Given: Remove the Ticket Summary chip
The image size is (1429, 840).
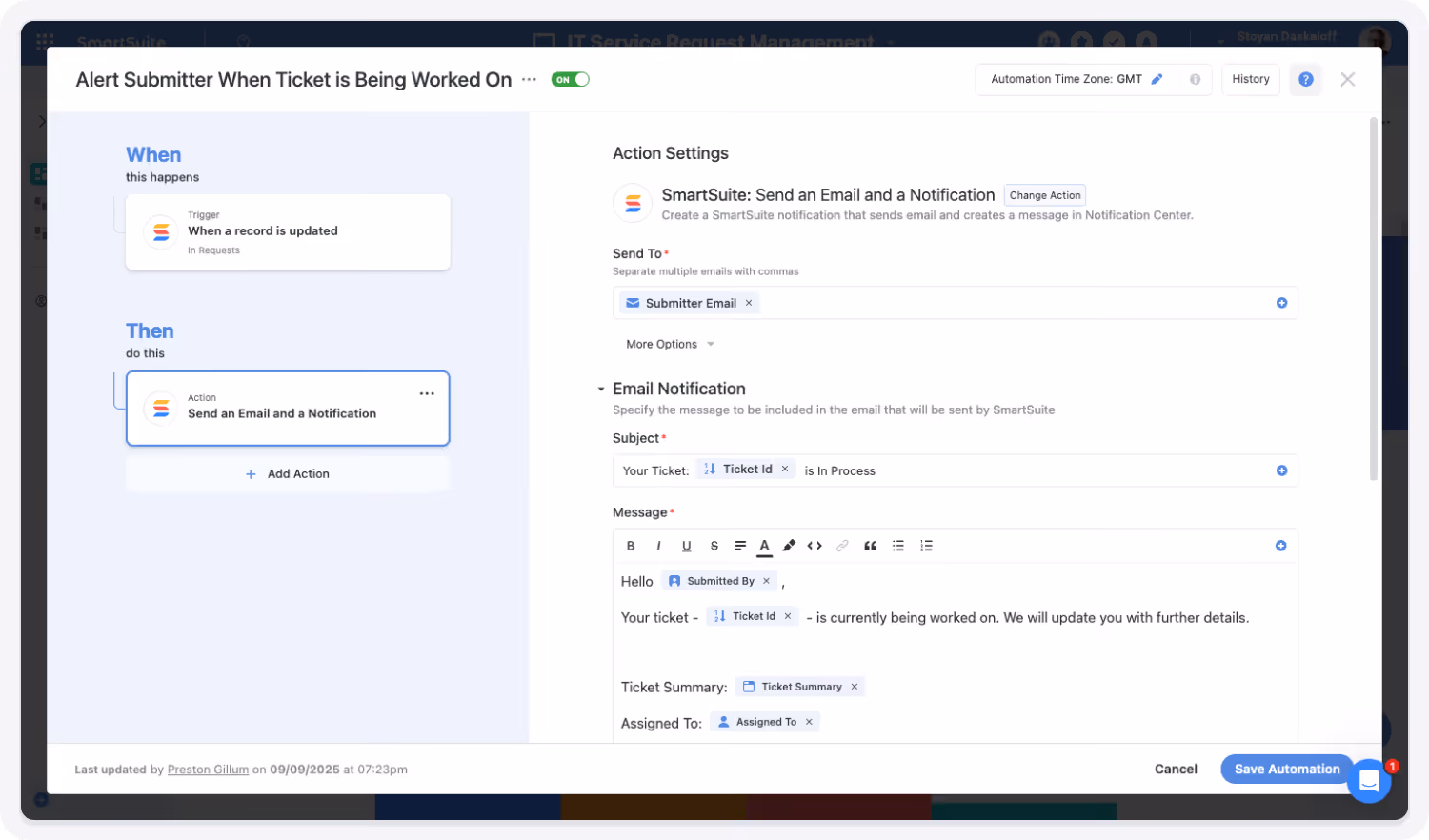Looking at the screenshot, I should point(855,687).
